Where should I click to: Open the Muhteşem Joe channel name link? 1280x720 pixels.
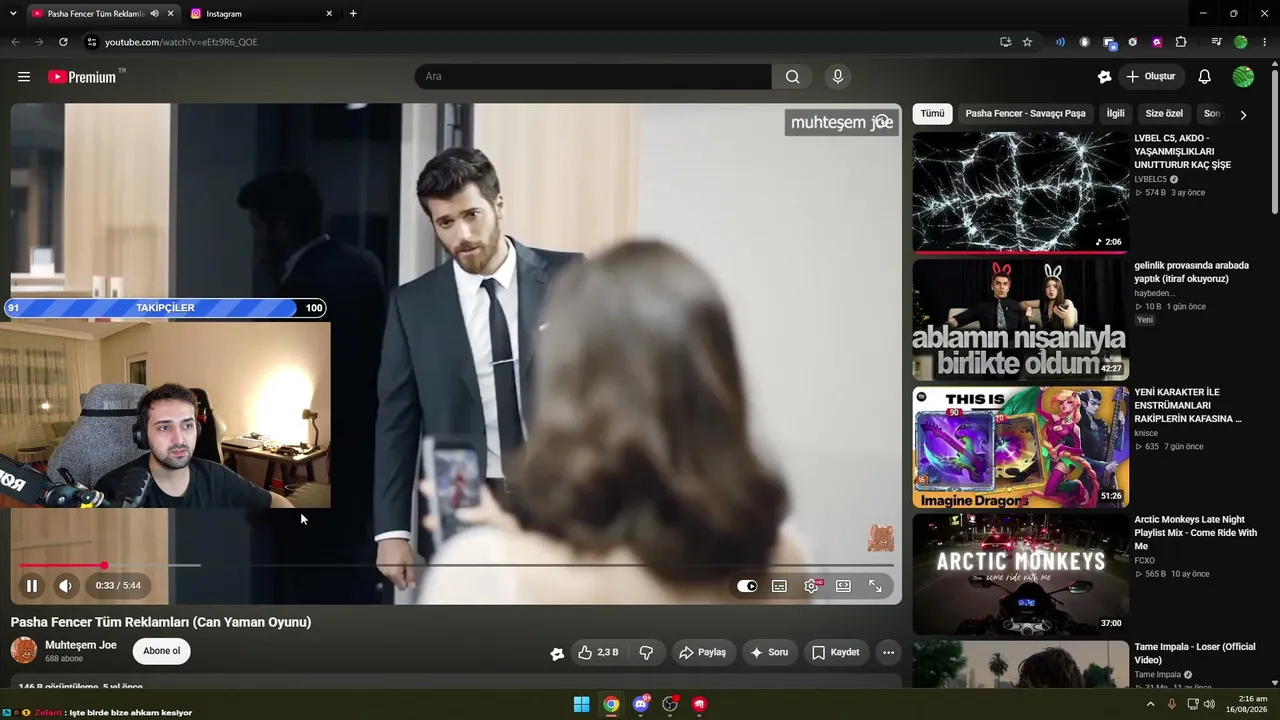(x=81, y=645)
